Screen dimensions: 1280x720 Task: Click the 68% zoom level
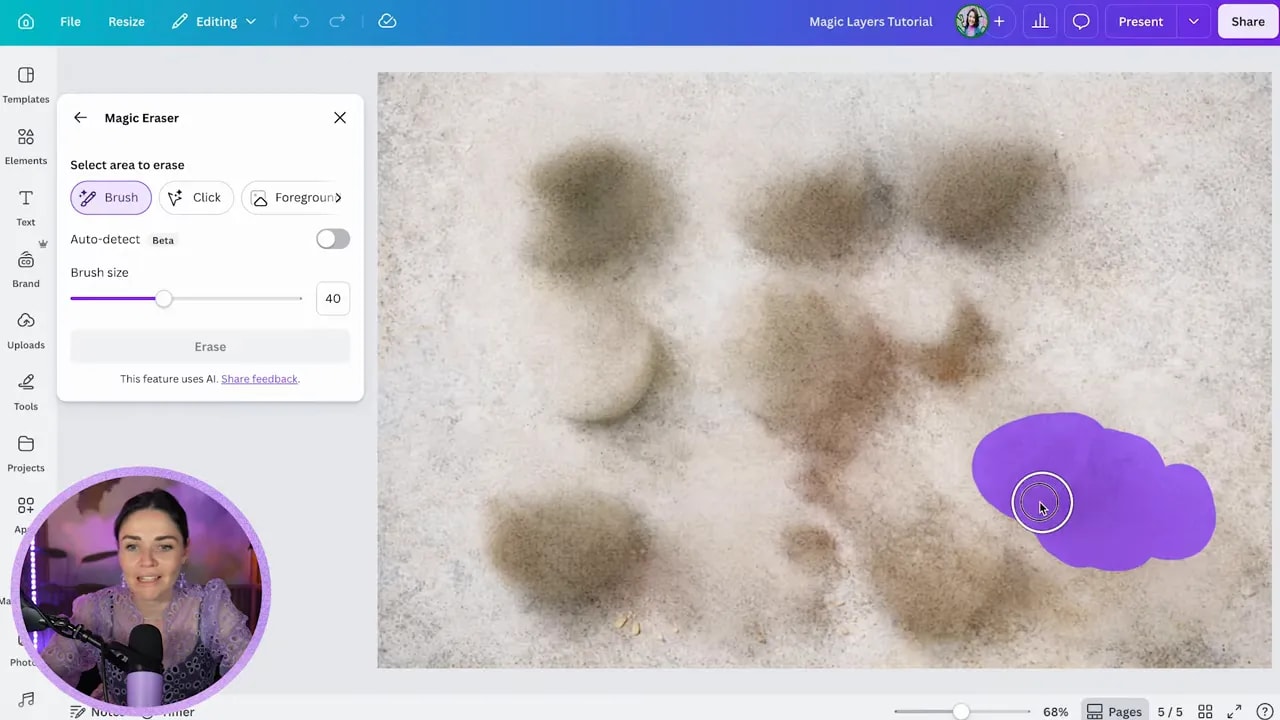1055,712
